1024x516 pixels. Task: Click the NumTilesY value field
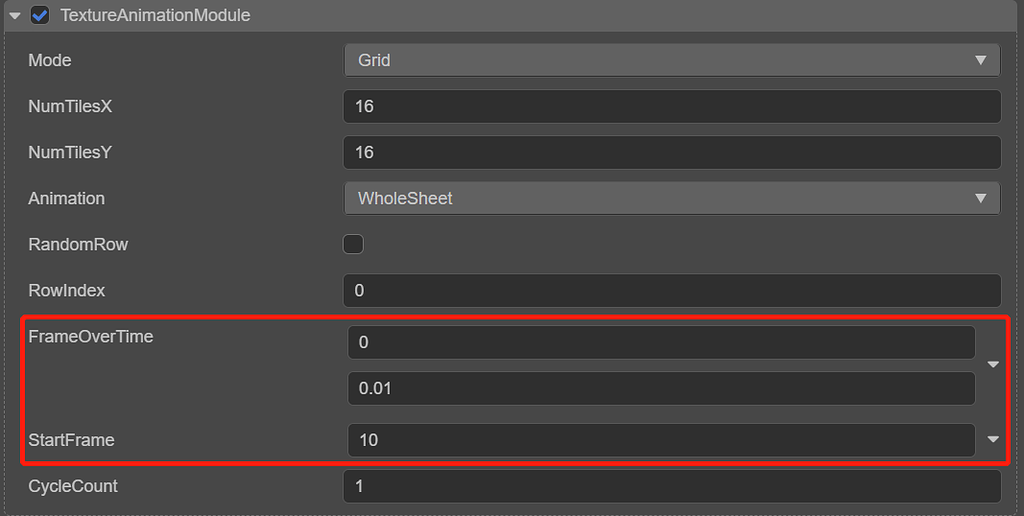672,152
